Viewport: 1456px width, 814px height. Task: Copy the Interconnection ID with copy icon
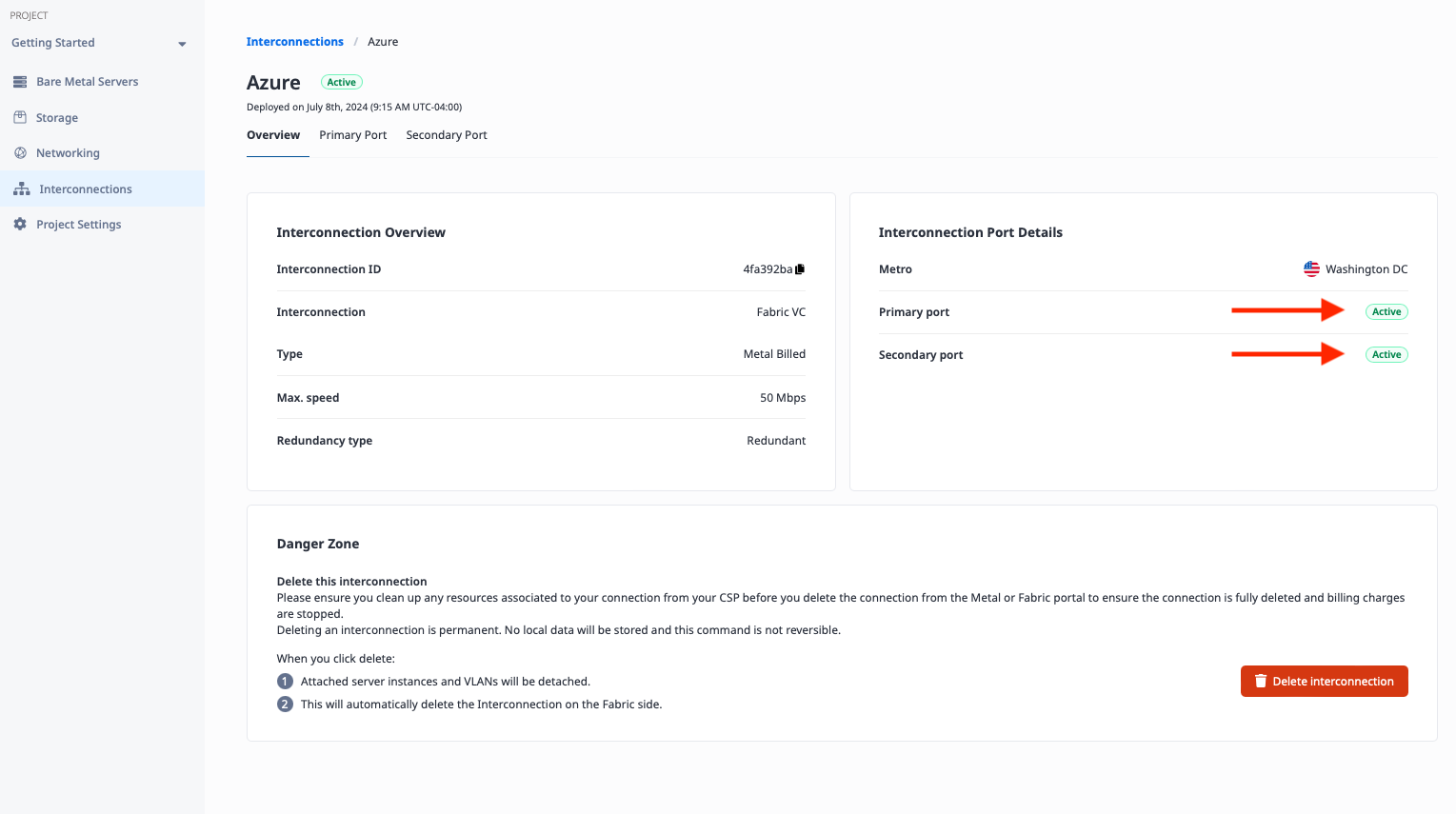tap(800, 269)
